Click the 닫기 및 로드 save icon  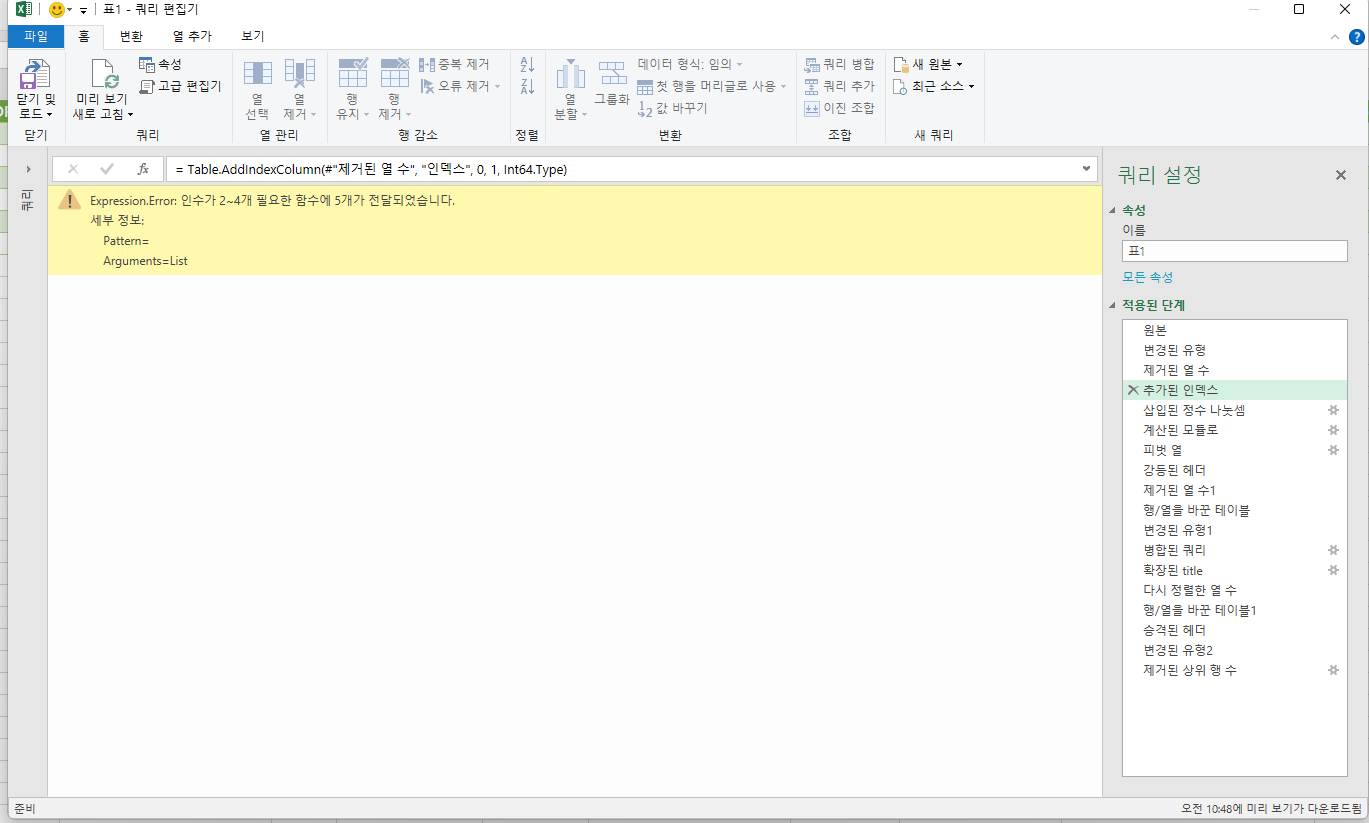[x=35, y=75]
